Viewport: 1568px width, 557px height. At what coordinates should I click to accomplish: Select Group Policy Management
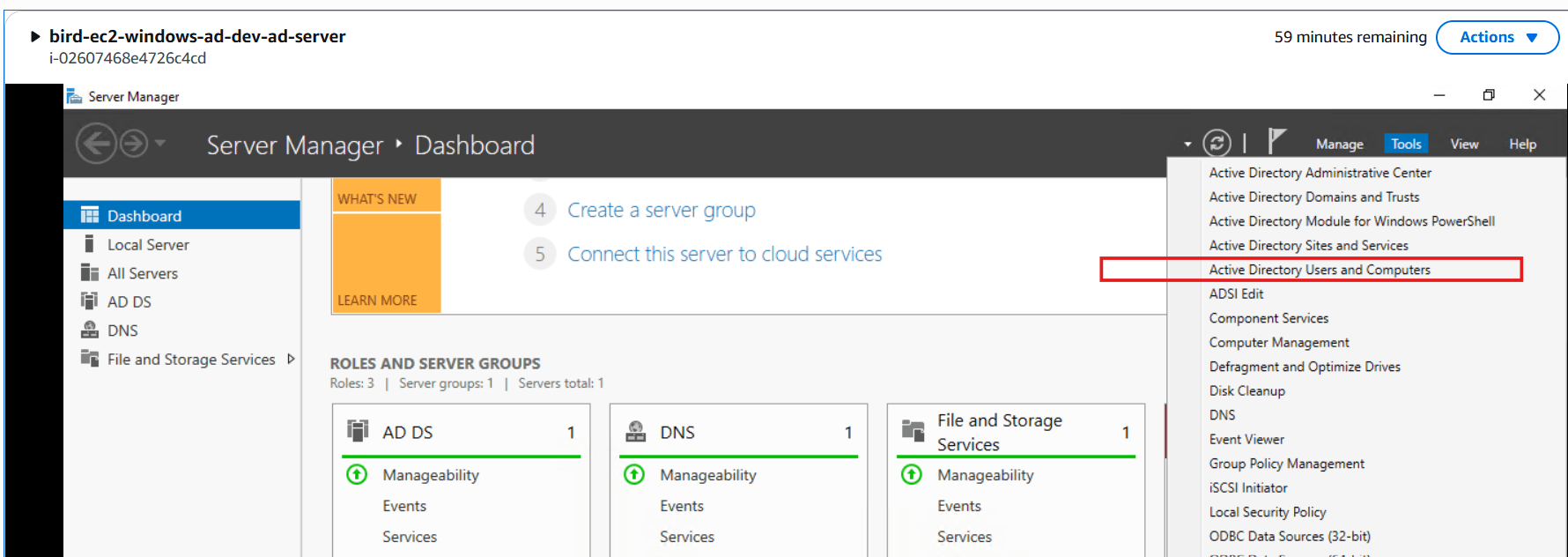pyautogui.click(x=1286, y=464)
